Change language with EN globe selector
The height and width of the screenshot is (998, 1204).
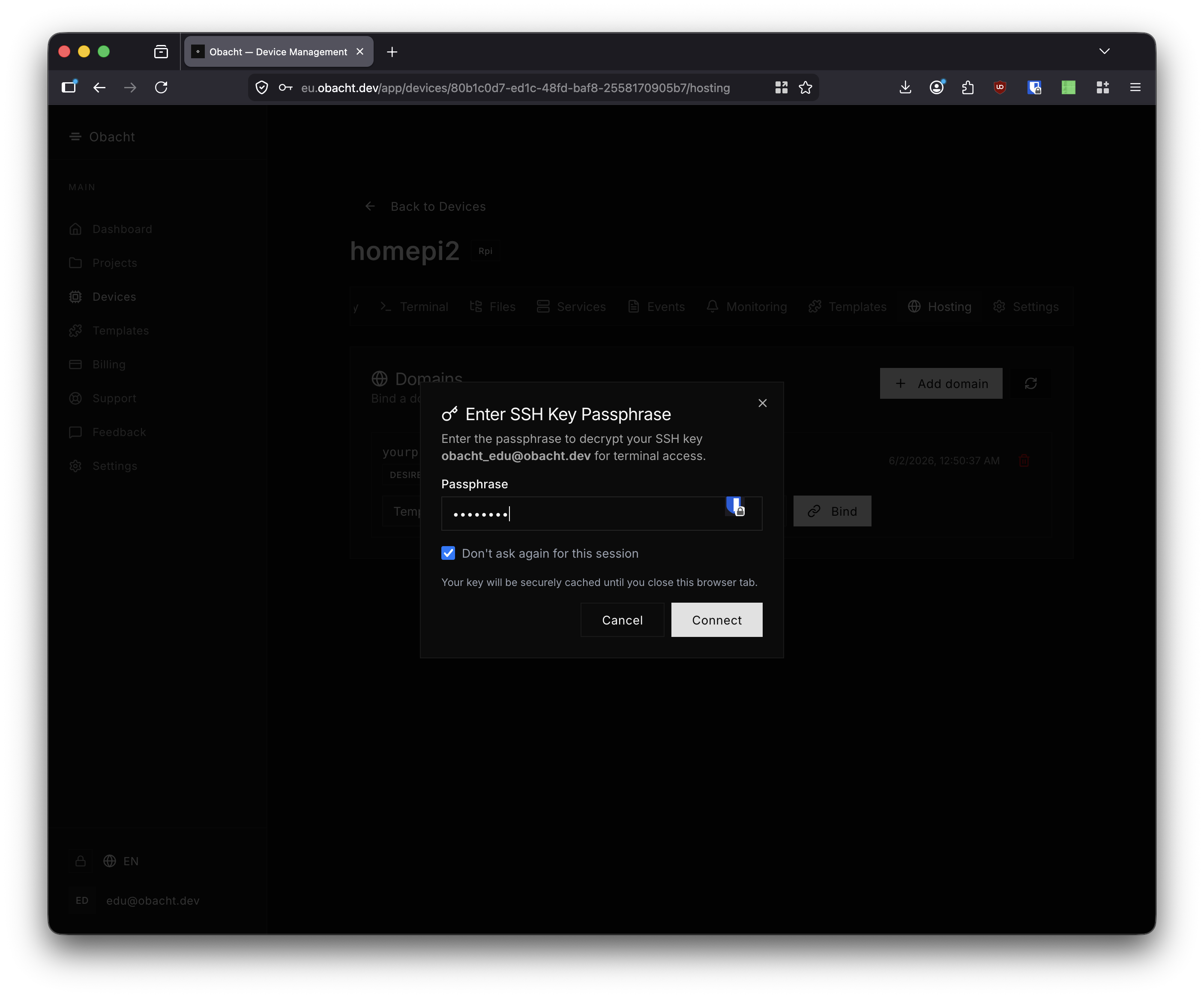(120, 861)
